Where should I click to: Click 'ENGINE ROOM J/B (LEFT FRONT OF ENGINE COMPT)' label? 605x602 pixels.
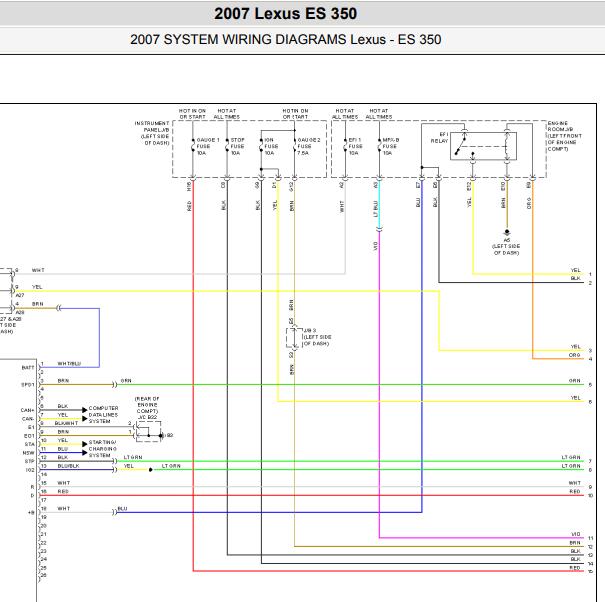[x=564, y=136]
